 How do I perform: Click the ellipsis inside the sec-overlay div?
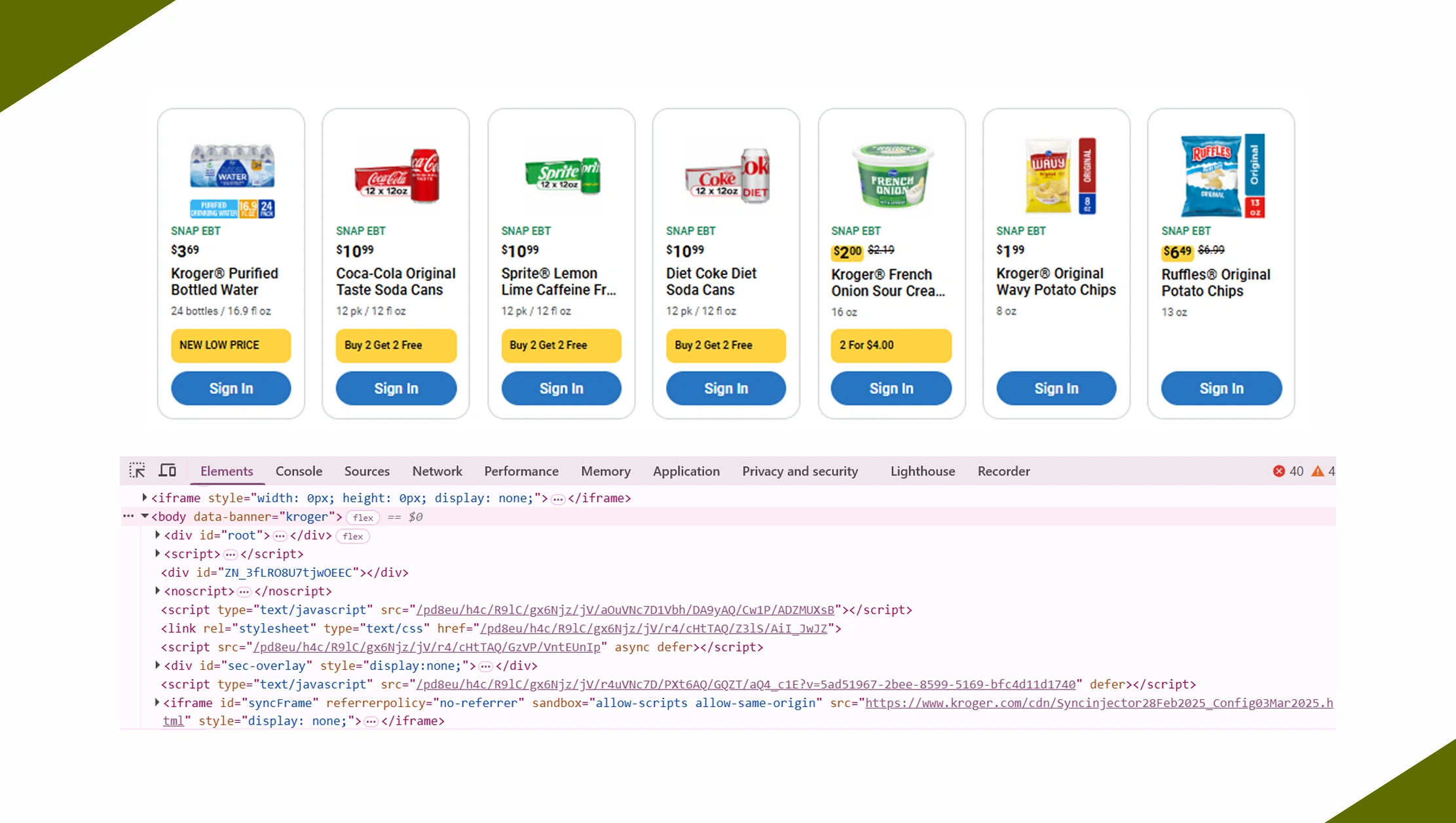click(x=485, y=667)
